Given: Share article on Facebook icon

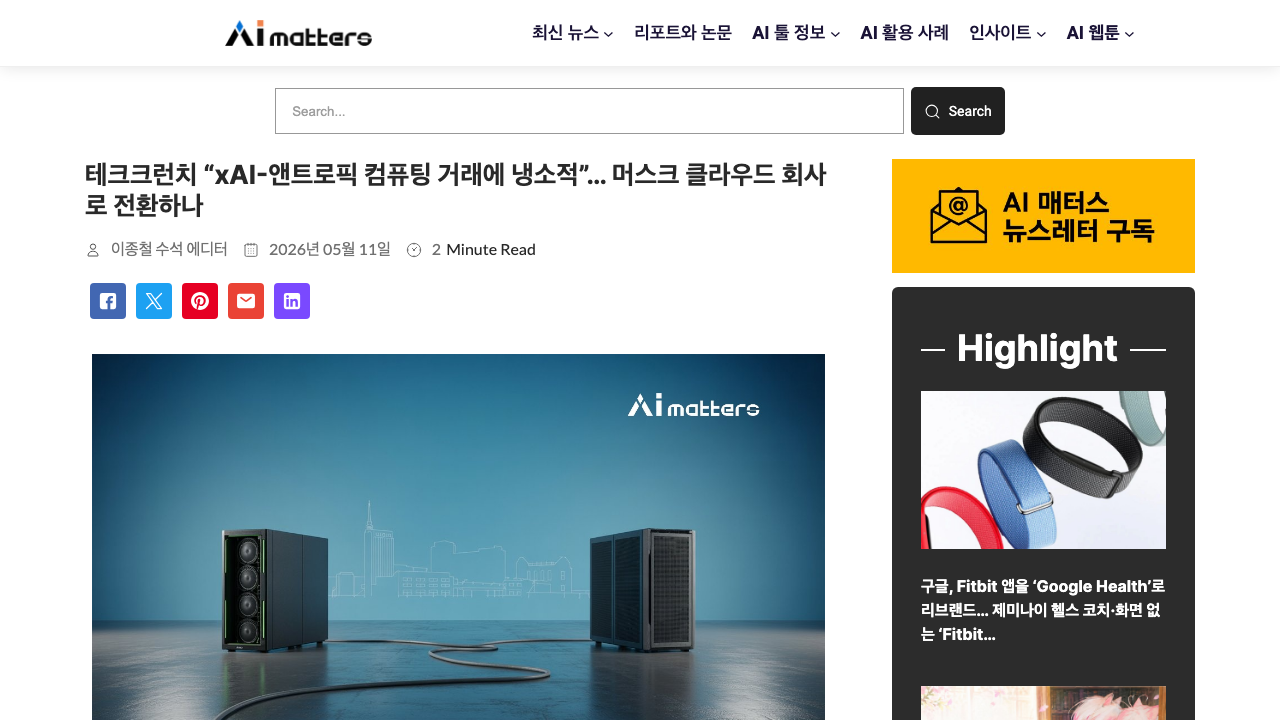Looking at the screenshot, I should [108, 301].
